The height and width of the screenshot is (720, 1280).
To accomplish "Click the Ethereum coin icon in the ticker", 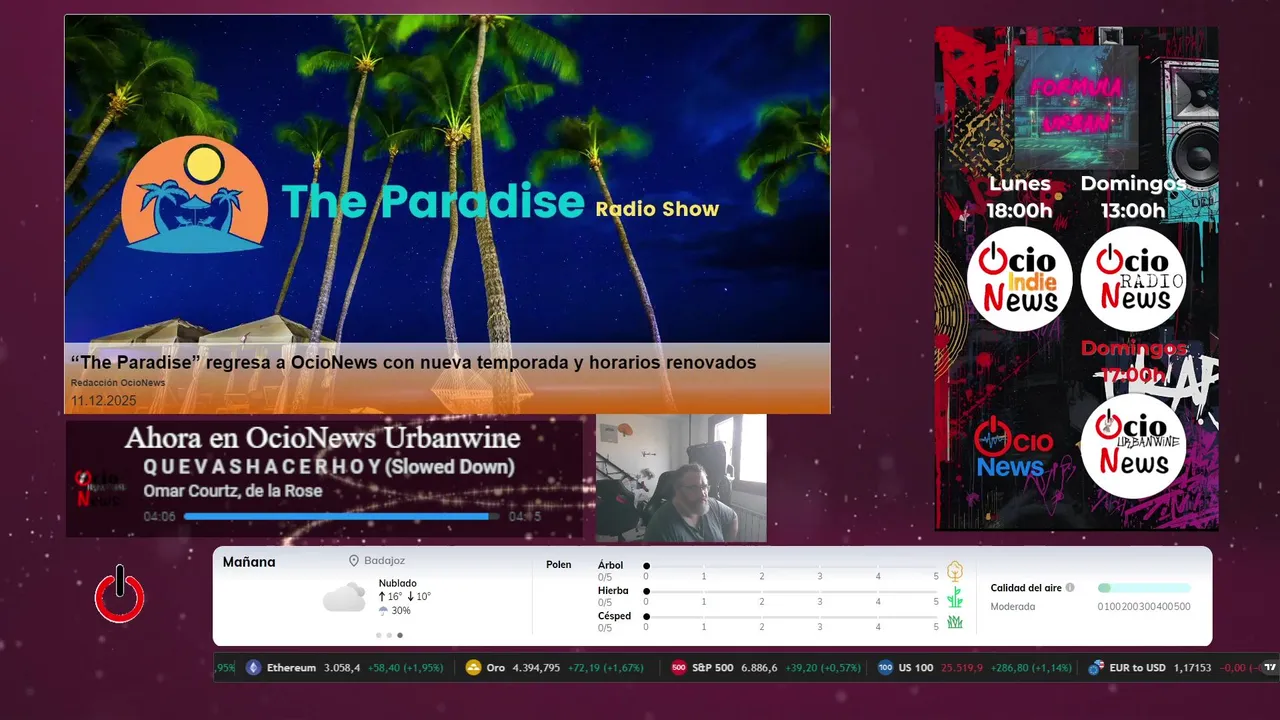I will (x=253, y=668).
